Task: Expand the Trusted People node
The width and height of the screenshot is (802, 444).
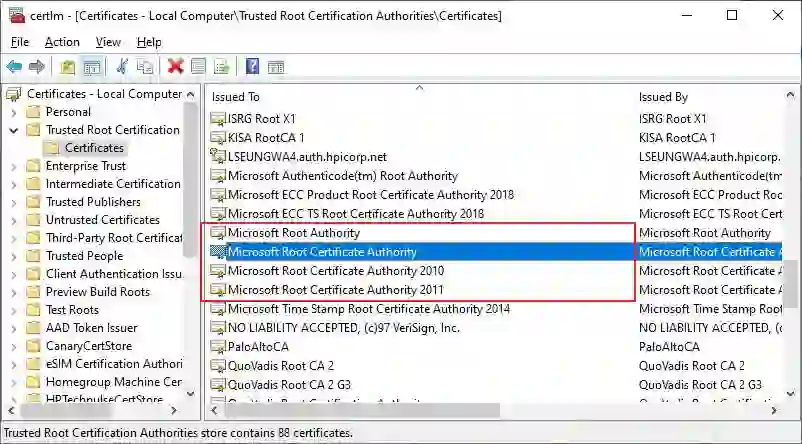Action: (14, 256)
